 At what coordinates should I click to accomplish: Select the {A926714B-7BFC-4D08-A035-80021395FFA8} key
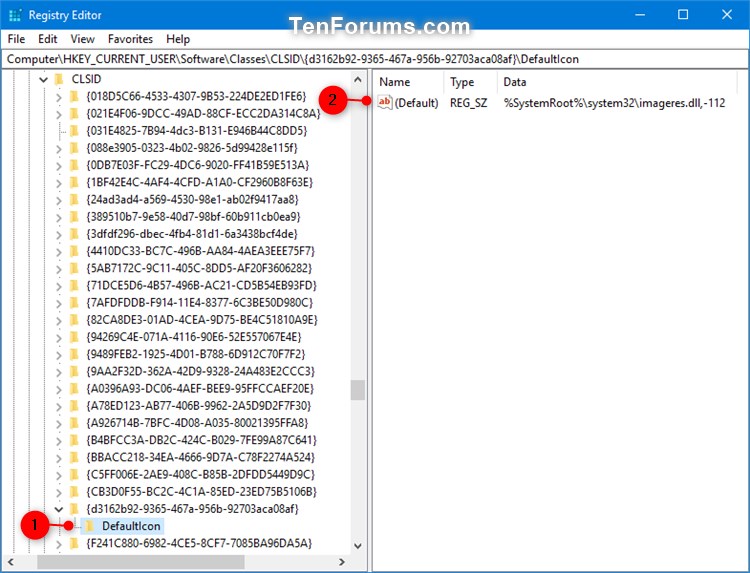(x=197, y=423)
